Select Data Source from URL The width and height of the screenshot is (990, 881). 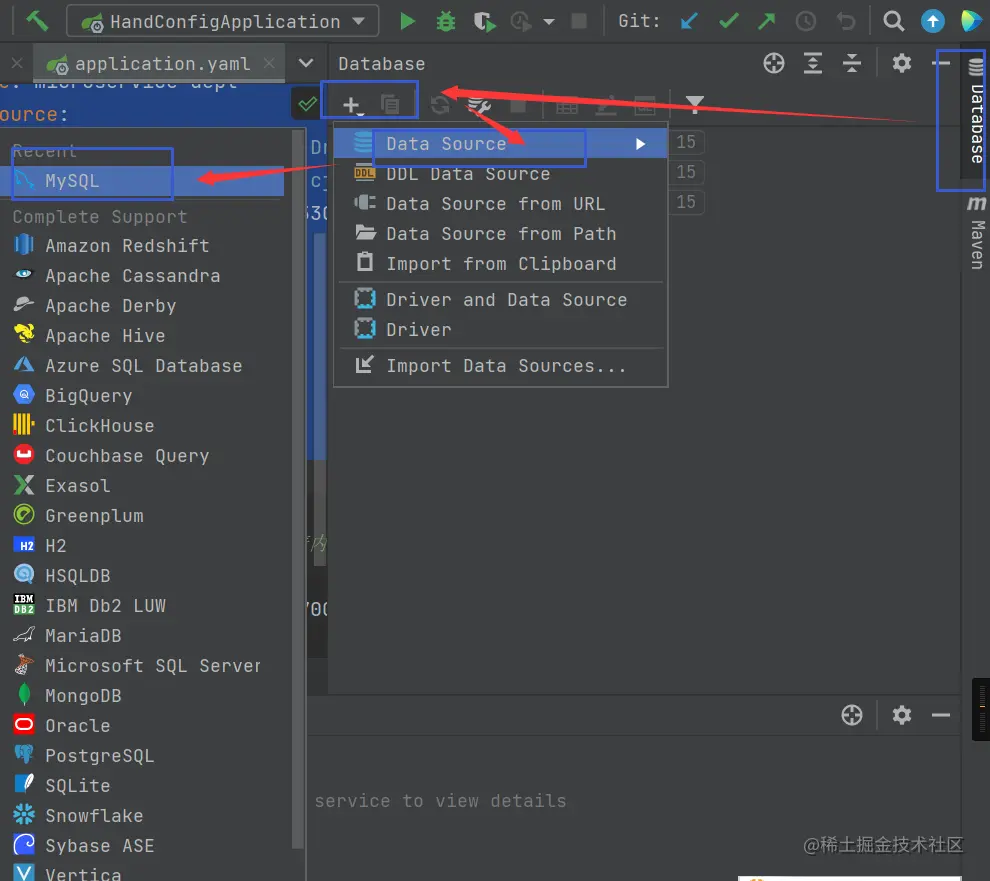(500, 203)
